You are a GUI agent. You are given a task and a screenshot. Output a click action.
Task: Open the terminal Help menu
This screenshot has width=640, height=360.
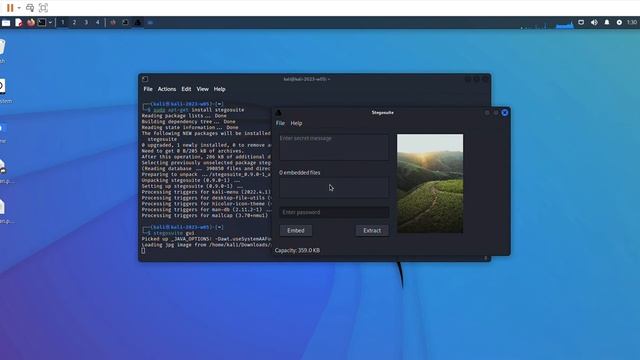pyautogui.click(x=219, y=89)
